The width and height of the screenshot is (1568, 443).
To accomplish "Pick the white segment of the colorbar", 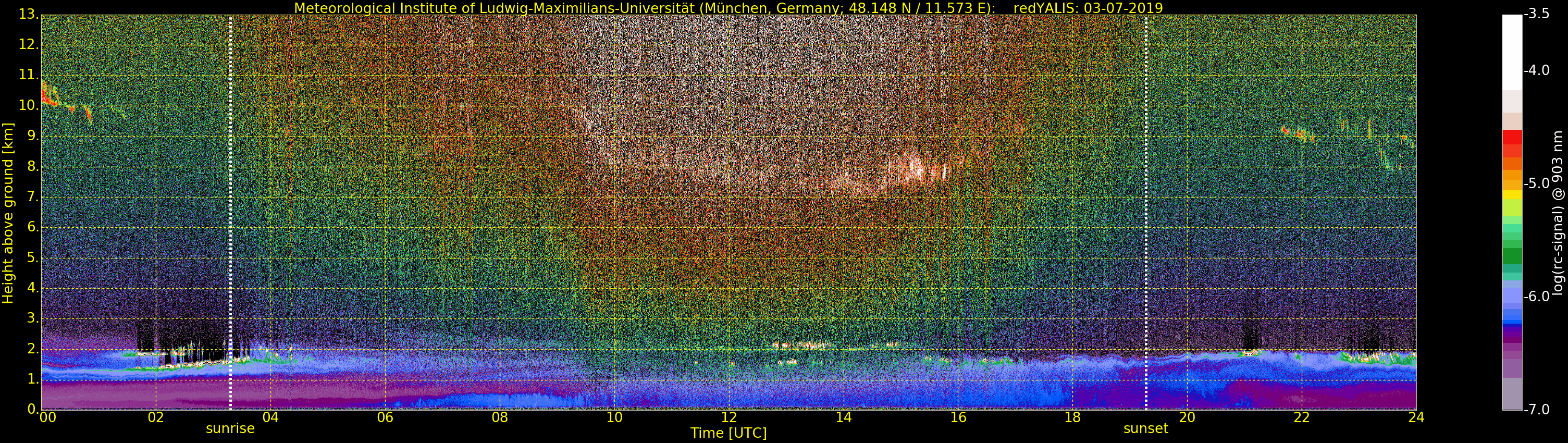I will (x=1512, y=52).
